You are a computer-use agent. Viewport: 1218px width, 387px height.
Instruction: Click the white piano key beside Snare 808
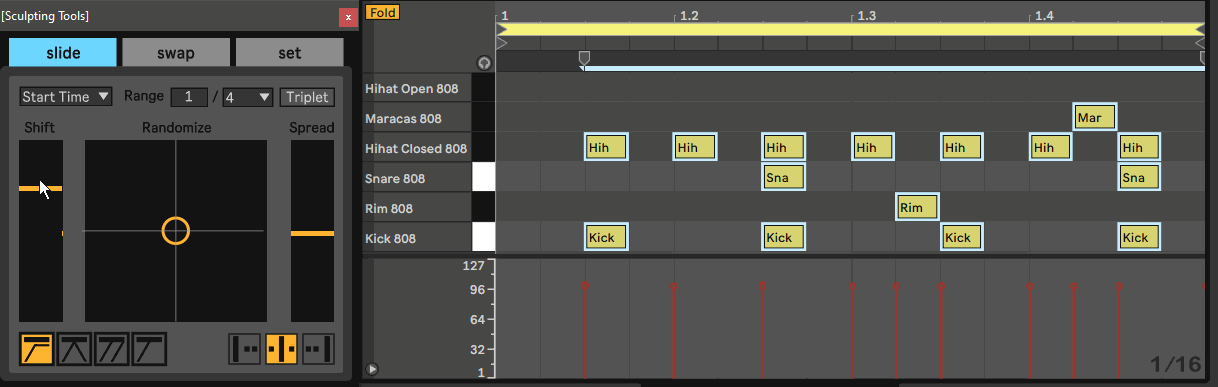coord(483,178)
